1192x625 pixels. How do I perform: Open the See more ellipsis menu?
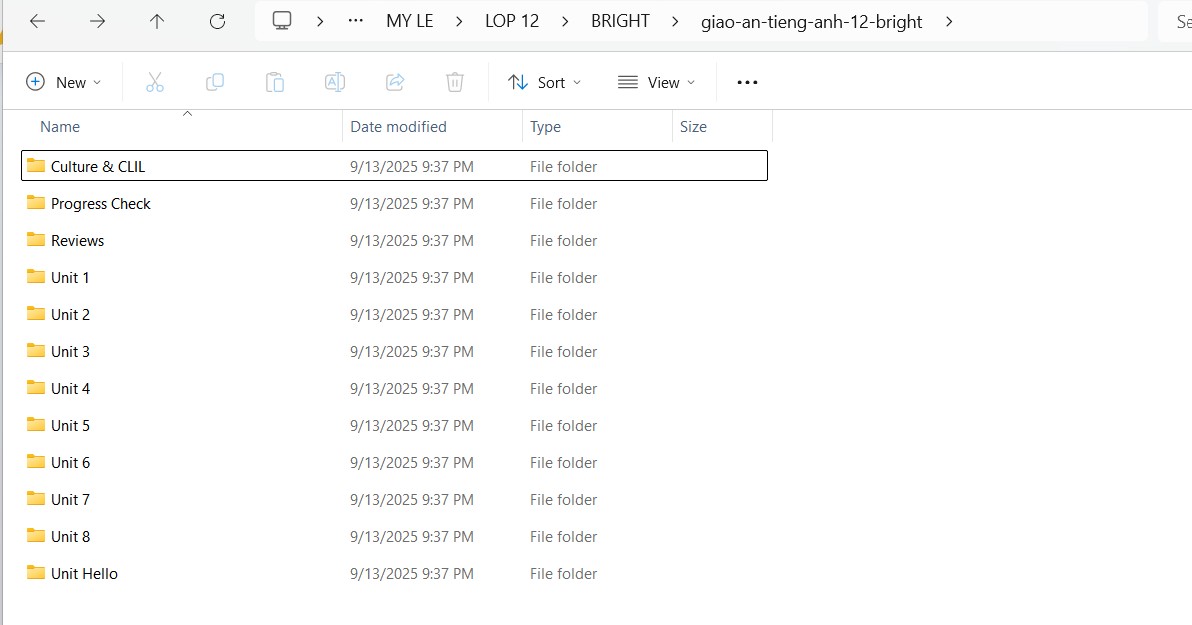(747, 83)
